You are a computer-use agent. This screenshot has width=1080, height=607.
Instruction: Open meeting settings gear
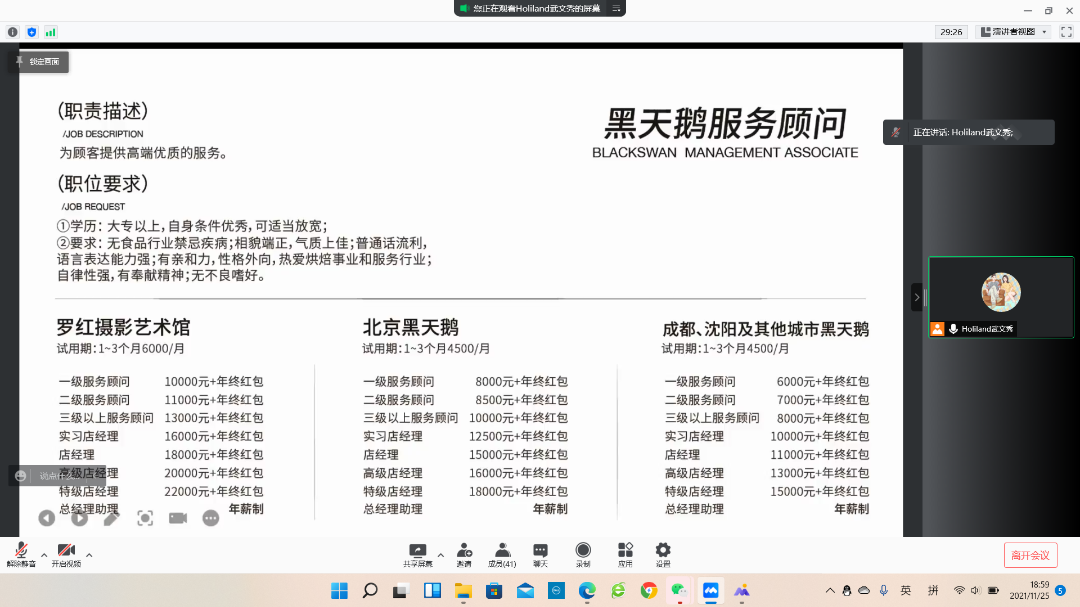(x=663, y=553)
